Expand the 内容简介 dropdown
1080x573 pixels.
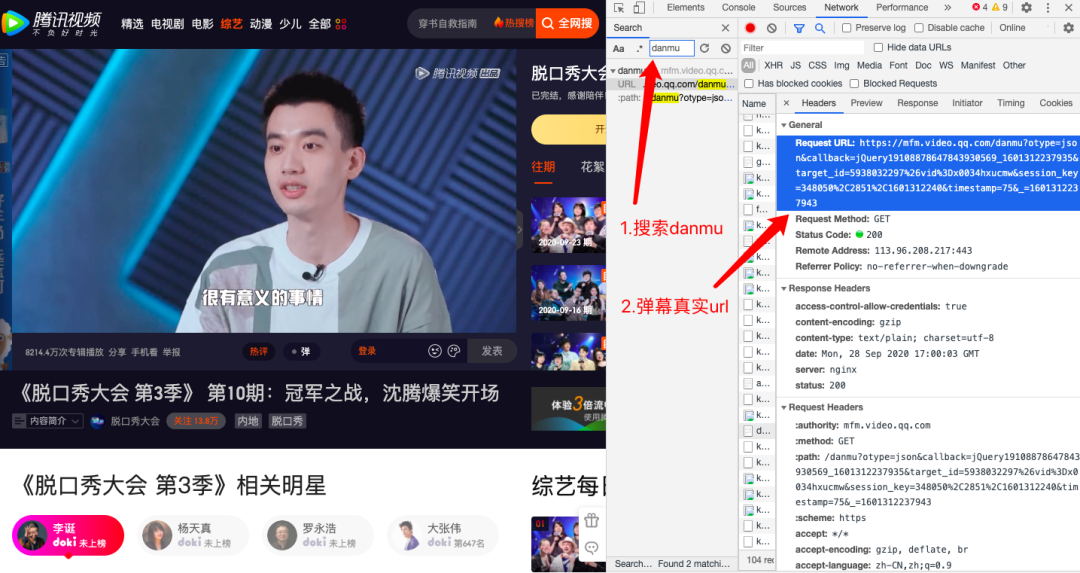[48, 421]
